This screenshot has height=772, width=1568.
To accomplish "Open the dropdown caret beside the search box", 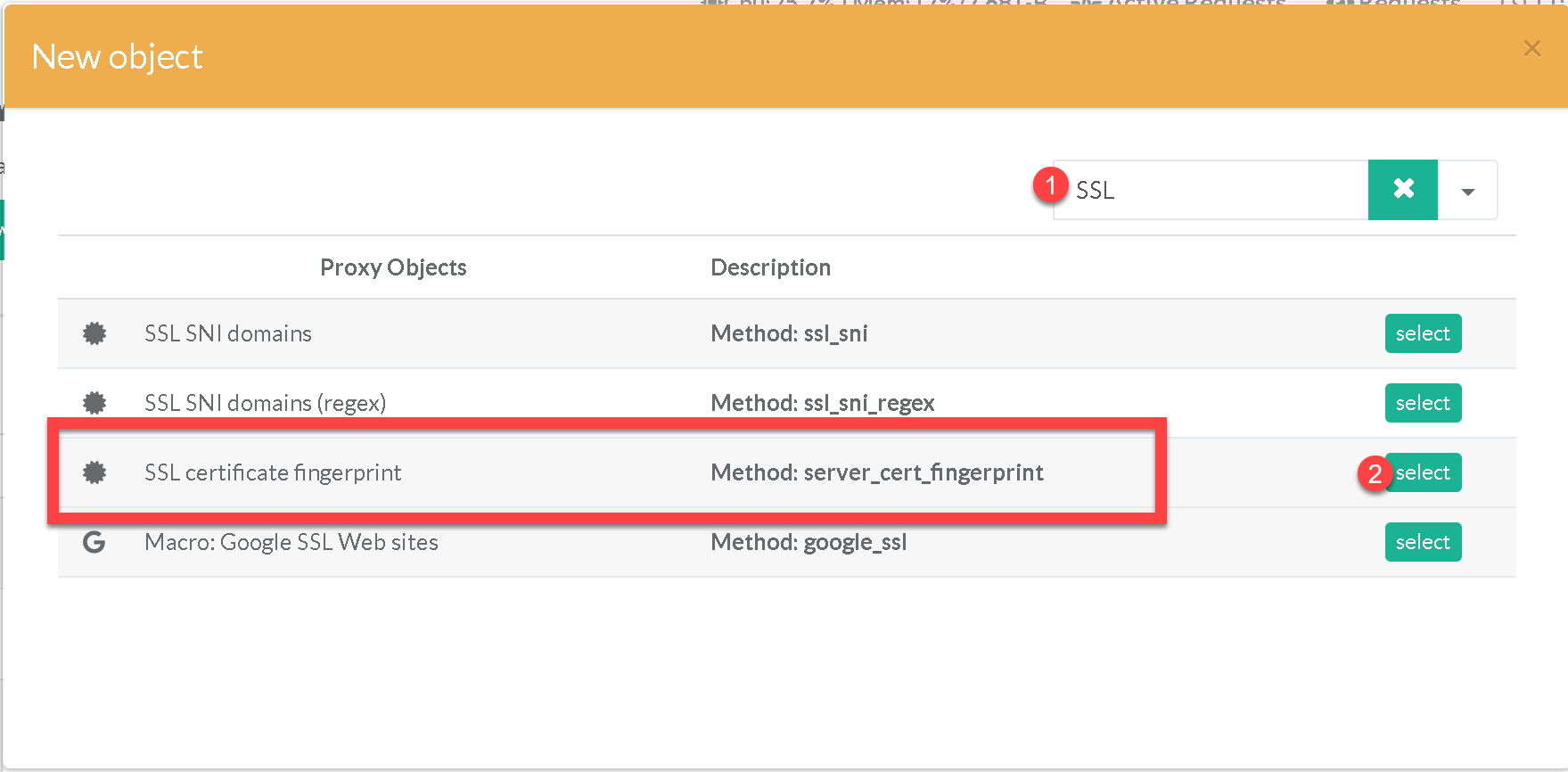I will point(1467,191).
